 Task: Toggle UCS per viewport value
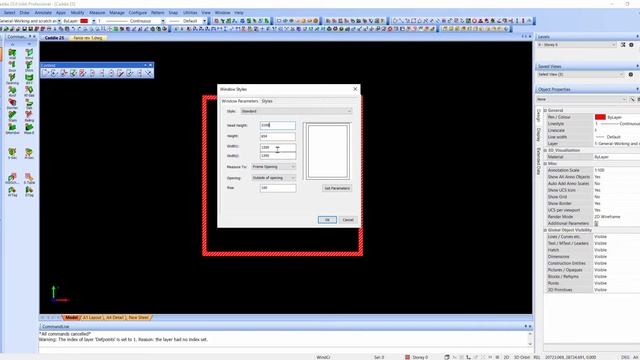616,210
